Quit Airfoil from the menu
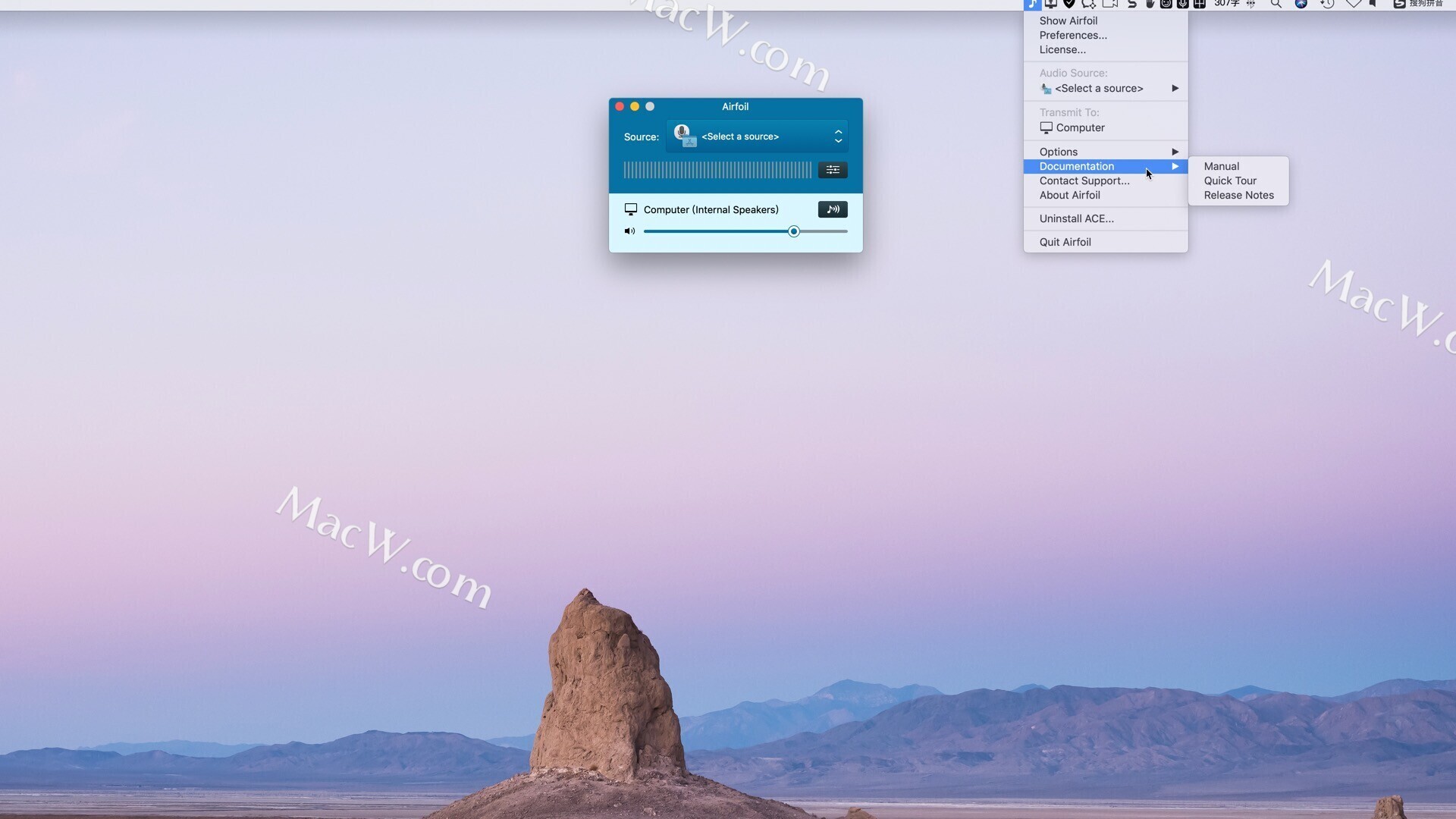Image resolution: width=1456 pixels, height=819 pixels. [x=1106, y=242]
